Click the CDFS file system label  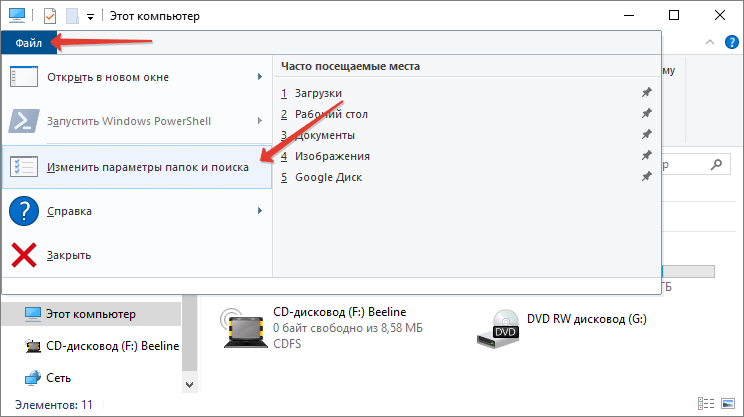[287, 343]
